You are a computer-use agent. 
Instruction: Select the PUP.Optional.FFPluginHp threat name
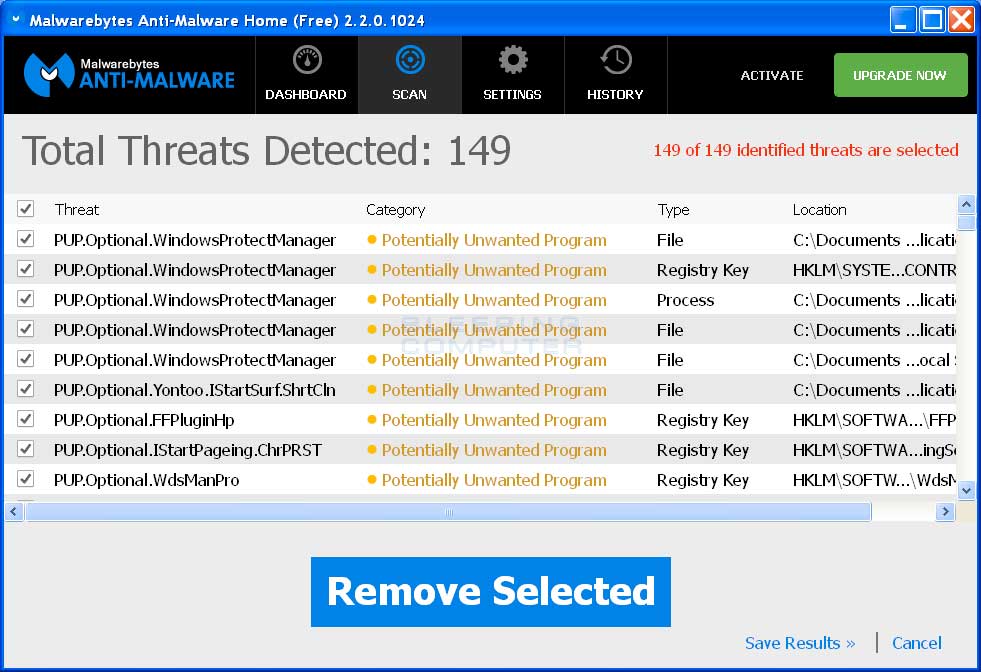click(x=144, y=420)
